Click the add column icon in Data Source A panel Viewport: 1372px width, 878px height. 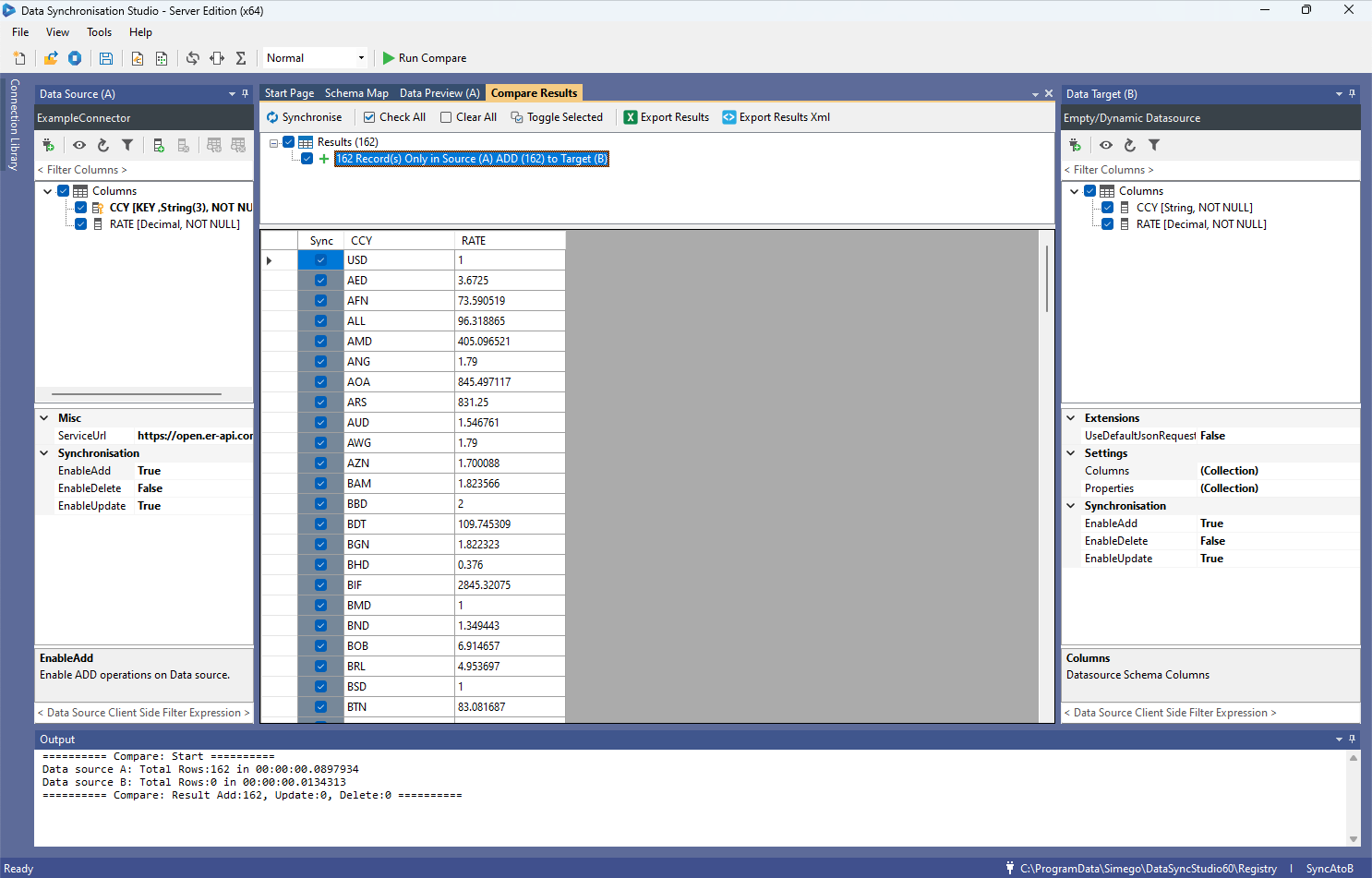point(158,146)
